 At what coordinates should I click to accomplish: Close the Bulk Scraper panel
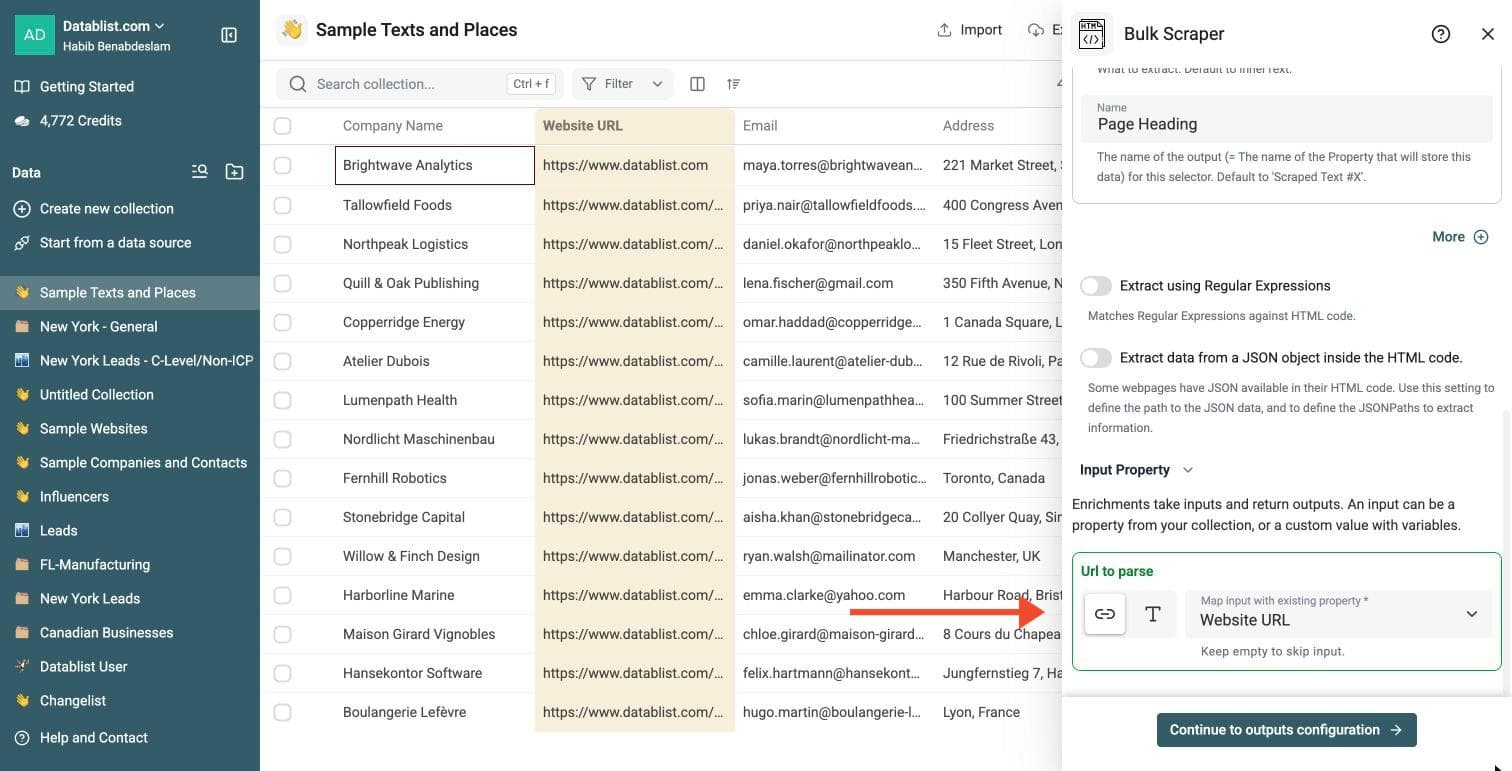click(x=1488, y=34)
